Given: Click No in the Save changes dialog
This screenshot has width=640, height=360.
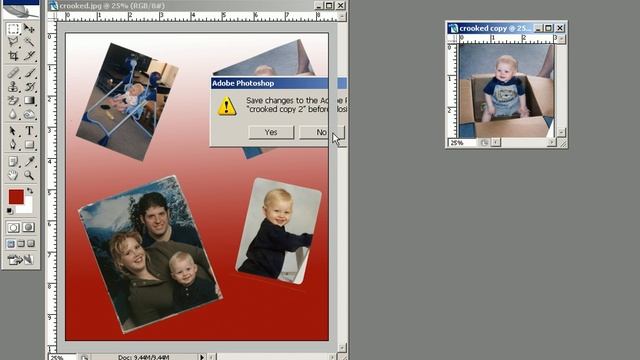Looking at the screenshot, I should tap(322, 132).
